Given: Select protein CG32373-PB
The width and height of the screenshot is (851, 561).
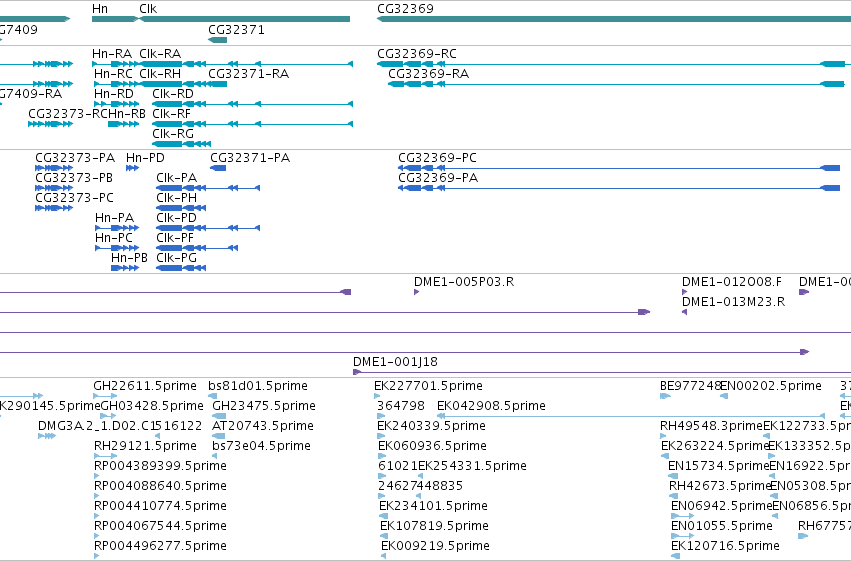Looking at the screenshot, I should (74, 178).
